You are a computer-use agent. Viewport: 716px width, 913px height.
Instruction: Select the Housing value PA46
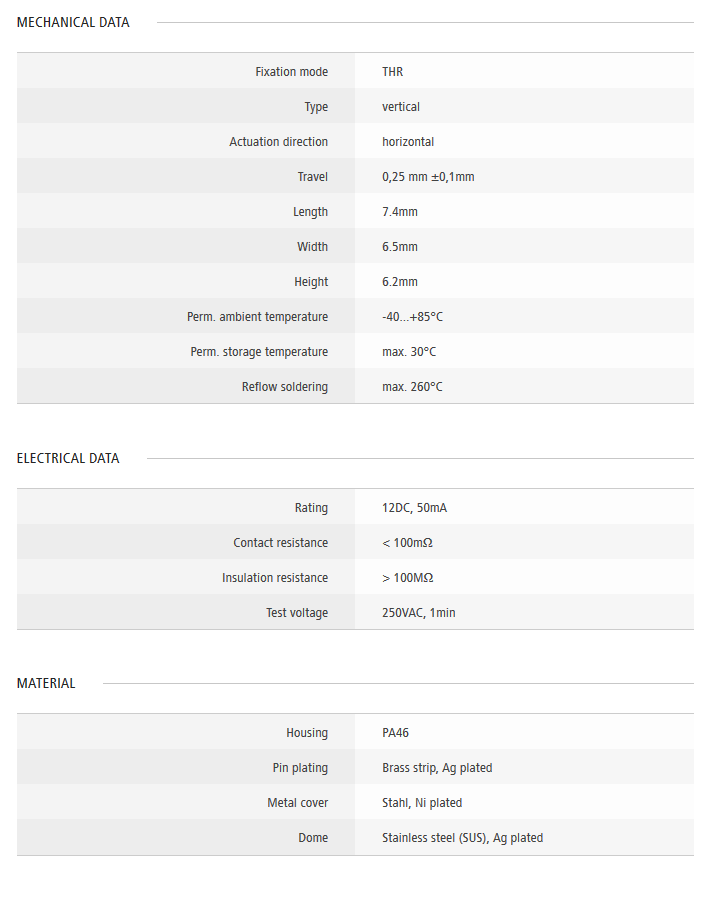[395, 733]
